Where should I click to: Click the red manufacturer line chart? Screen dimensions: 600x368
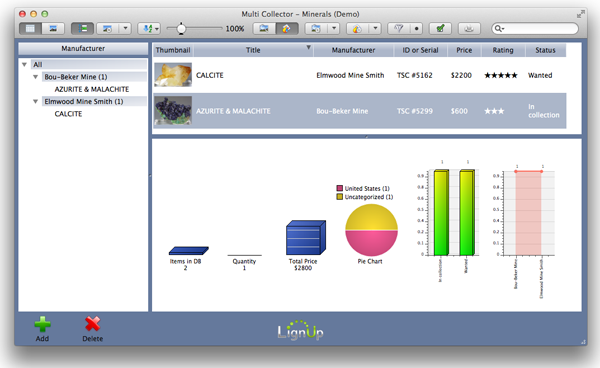tap(528, 213)
